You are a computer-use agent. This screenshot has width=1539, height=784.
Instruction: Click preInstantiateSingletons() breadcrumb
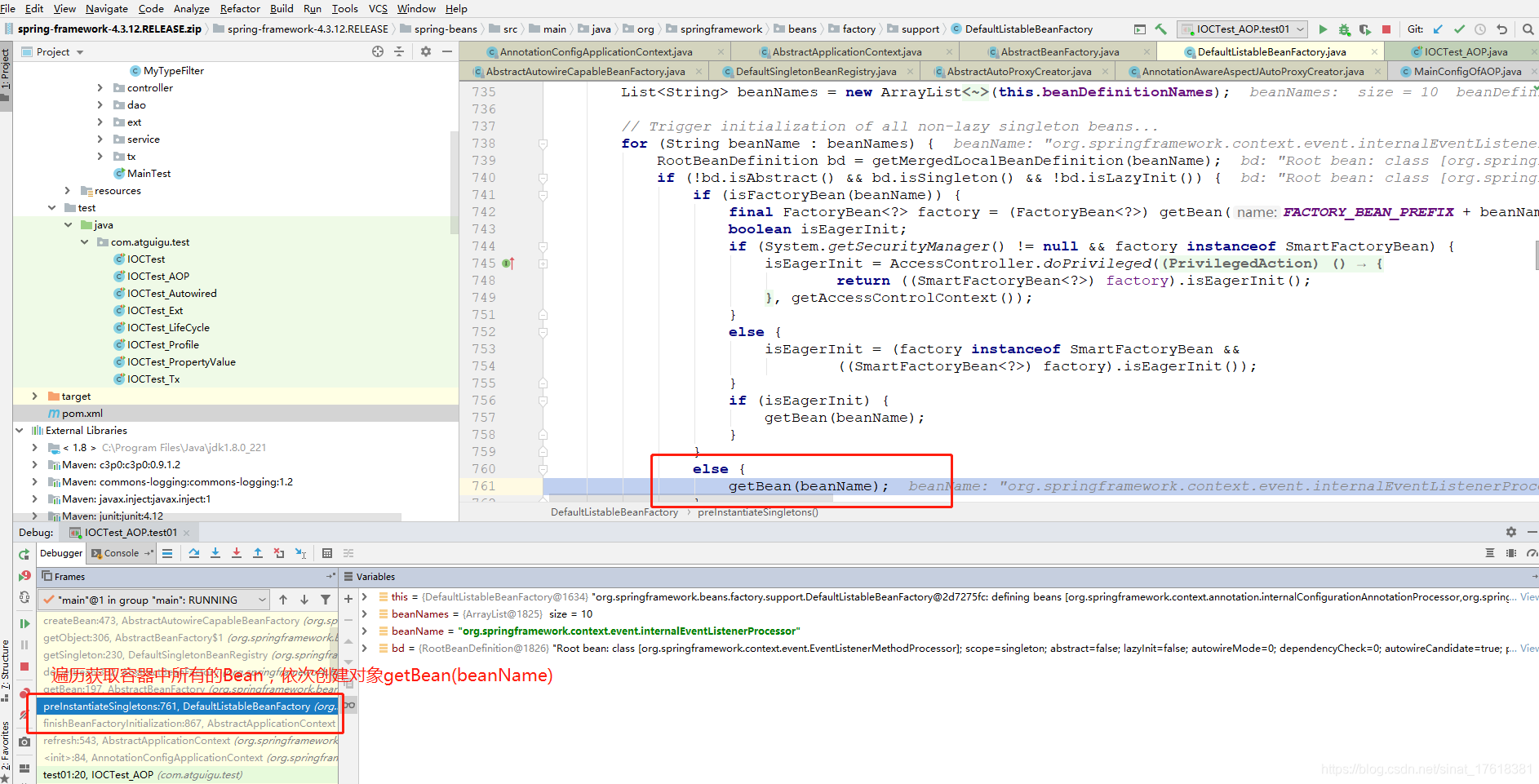(x=758, y=512)
